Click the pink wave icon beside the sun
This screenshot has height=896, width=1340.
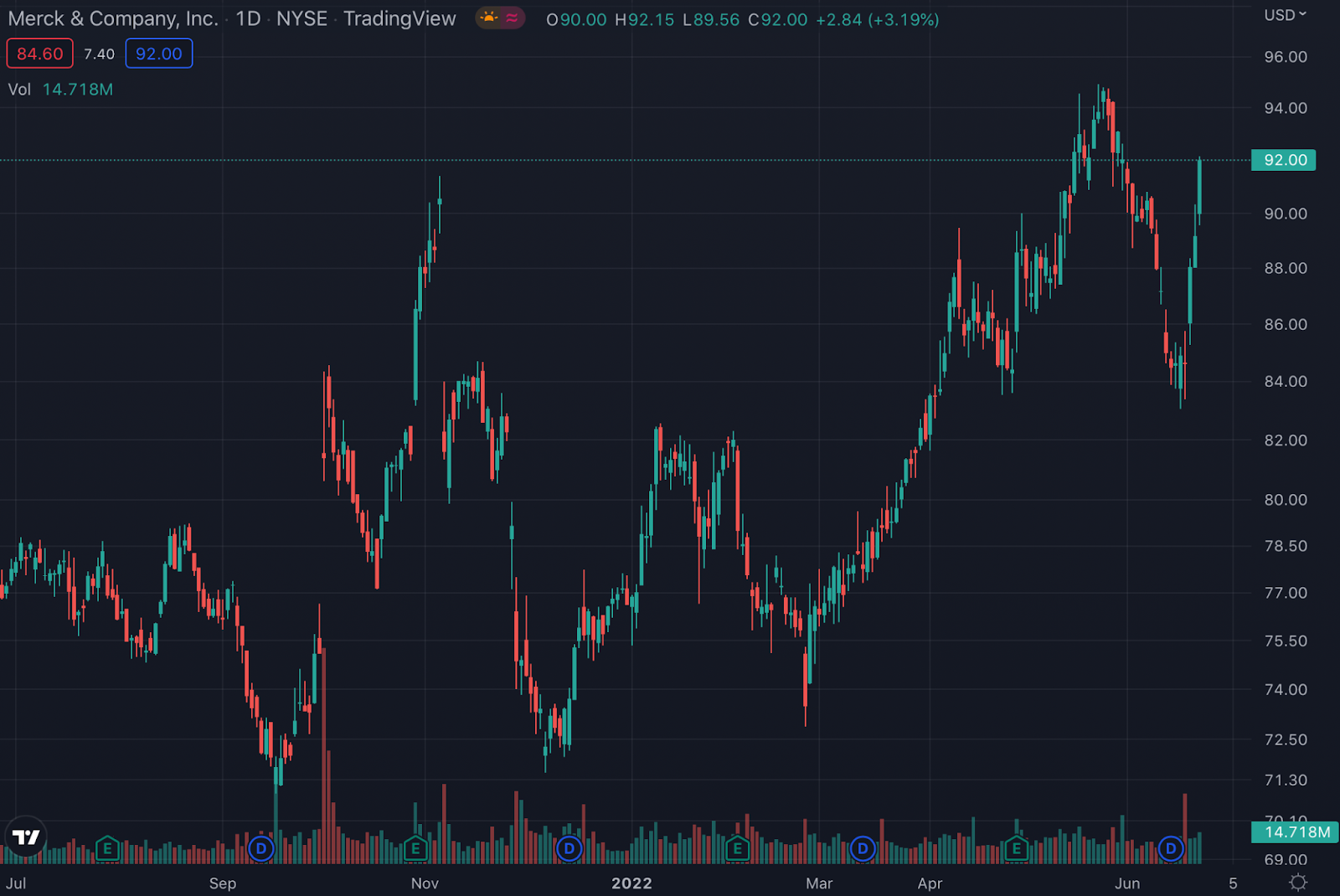pos(511,18)
